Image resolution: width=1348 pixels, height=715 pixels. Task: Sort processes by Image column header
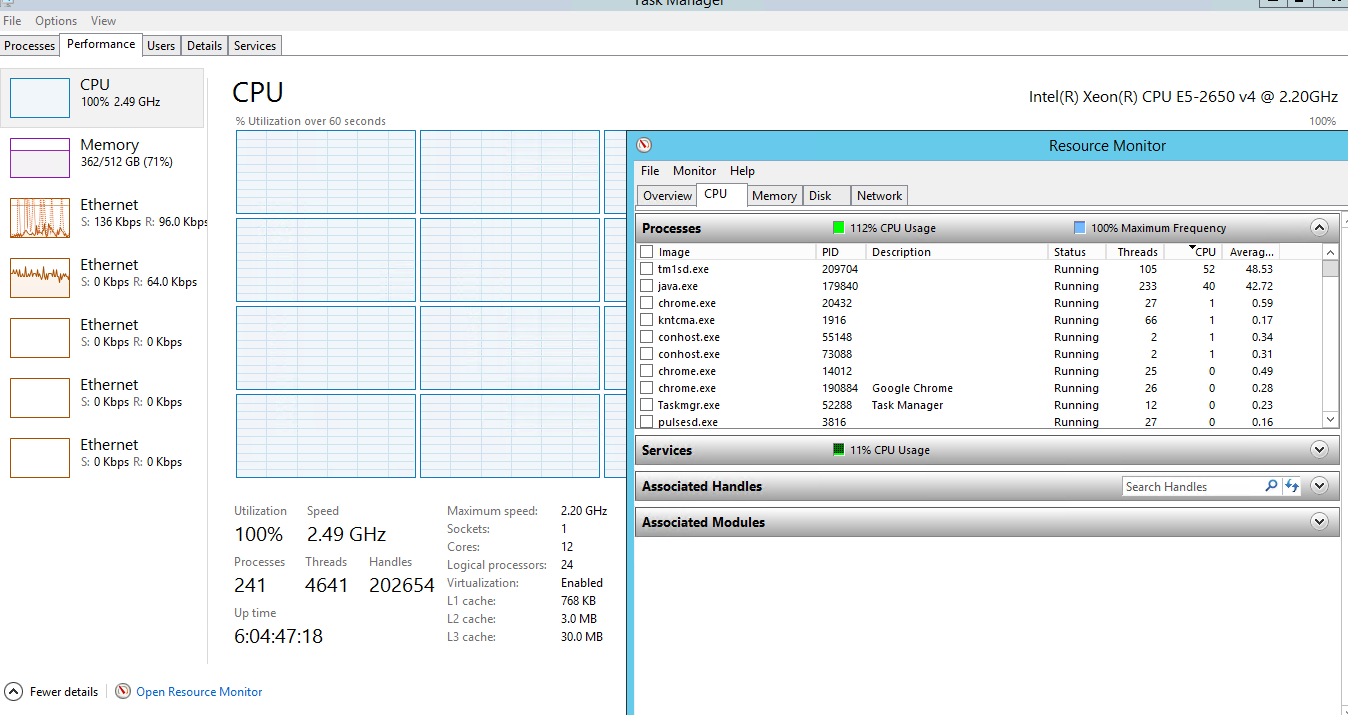pos(727,252)
